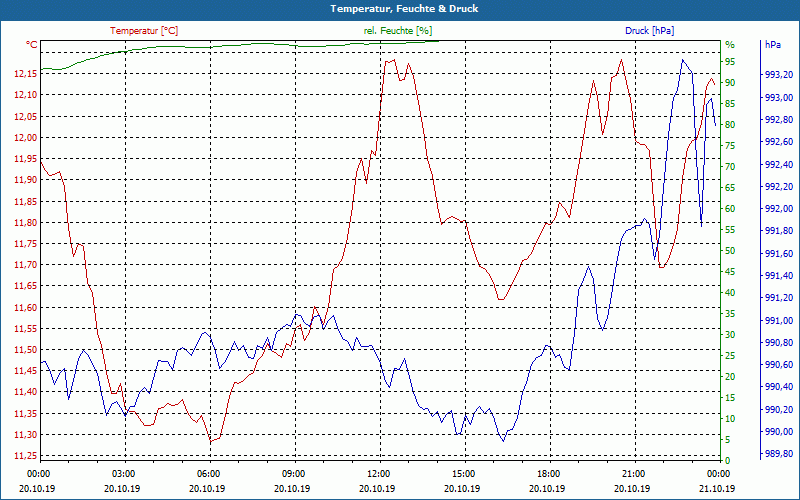Click the '12,00' temperature axis value

click(26, 138)
